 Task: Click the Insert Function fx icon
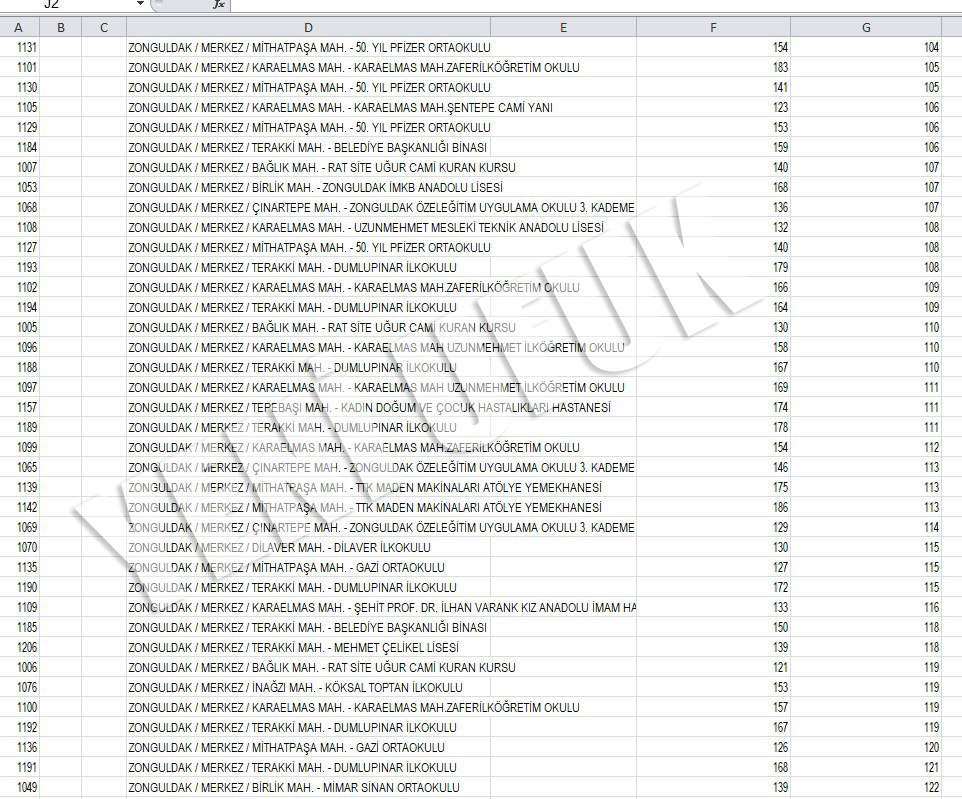[218, 5]
